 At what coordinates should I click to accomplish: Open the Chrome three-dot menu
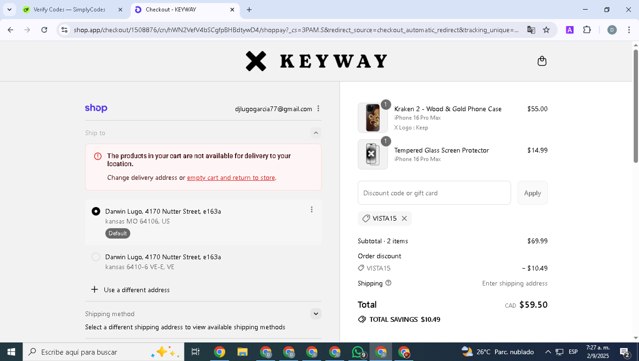coord(629,30)
